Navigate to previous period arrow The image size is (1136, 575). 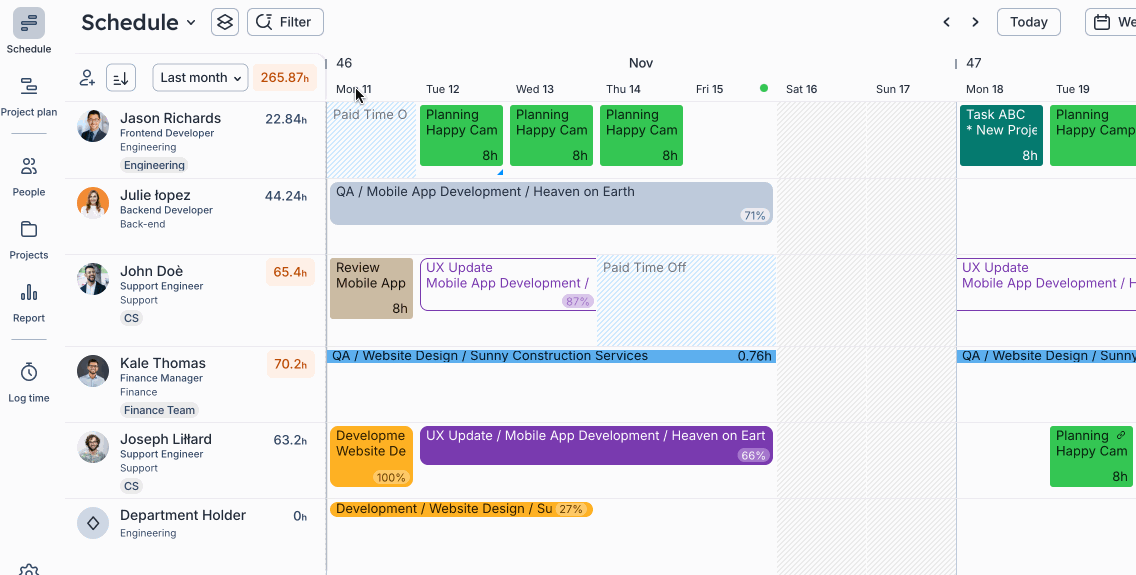pos(946,22)
